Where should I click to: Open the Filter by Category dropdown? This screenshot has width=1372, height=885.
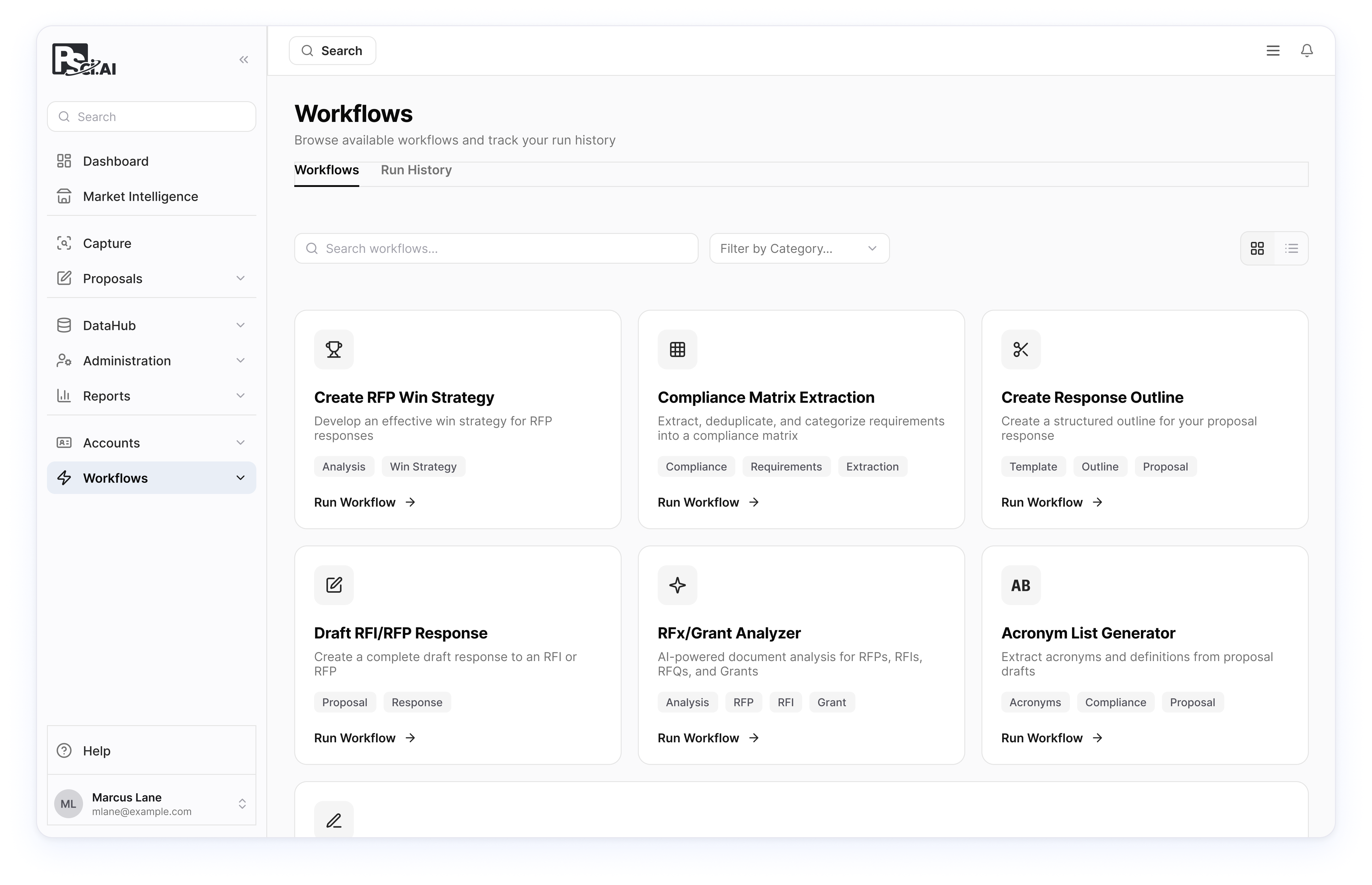(x=799, y=248)
